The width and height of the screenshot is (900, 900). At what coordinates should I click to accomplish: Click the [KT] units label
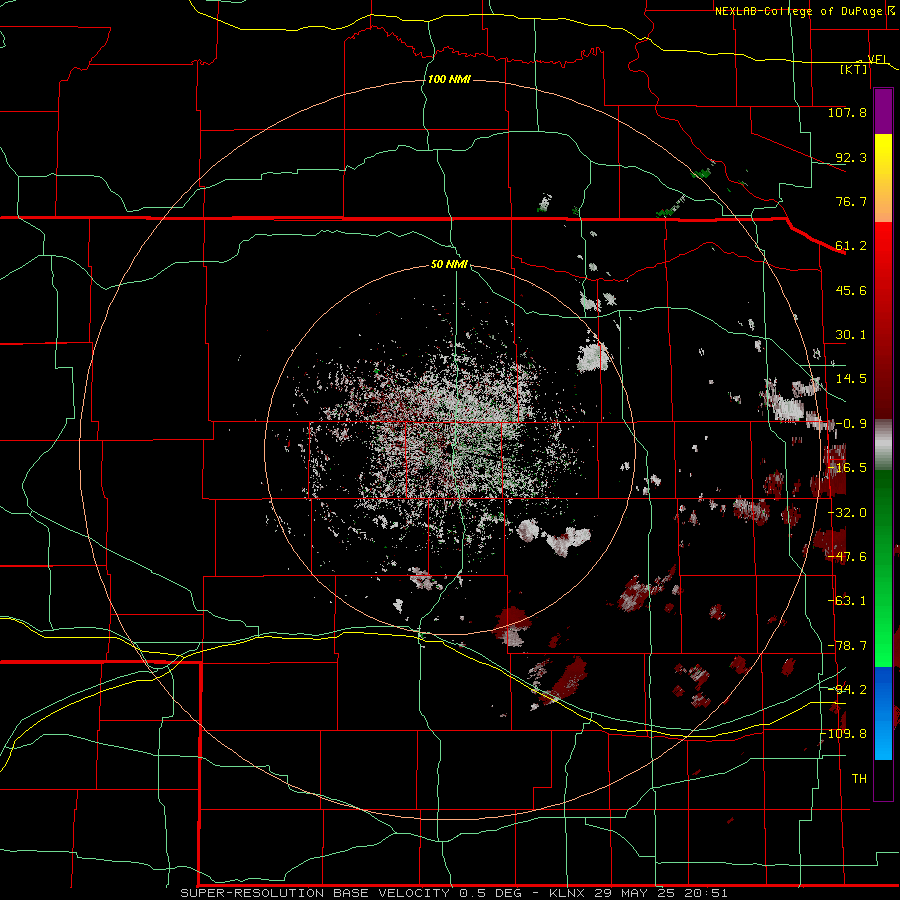pyautogui.click(x=854, y=69)
